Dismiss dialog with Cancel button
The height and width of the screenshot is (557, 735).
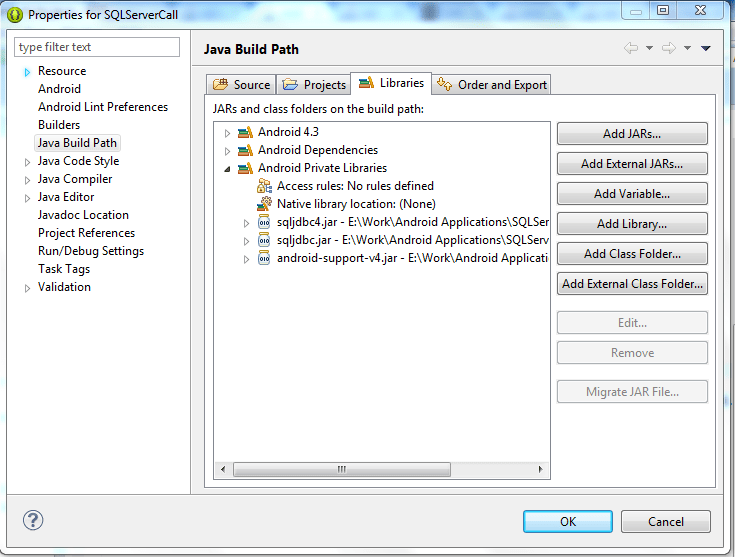pos(666,521)
